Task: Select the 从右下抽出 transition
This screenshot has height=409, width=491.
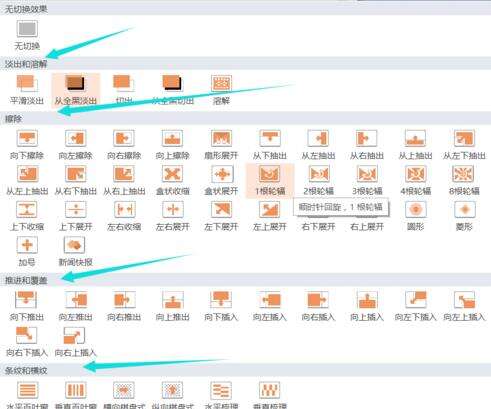Action: (76, 181)
